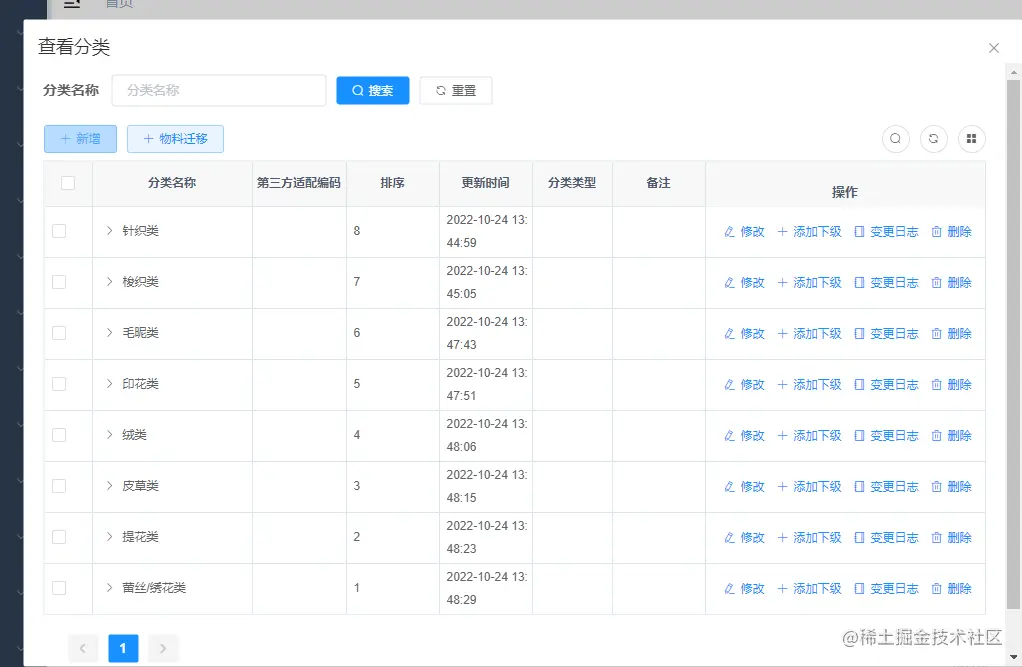
Task: Check the 针织类 row checkbox
Action: coord(59,231)
